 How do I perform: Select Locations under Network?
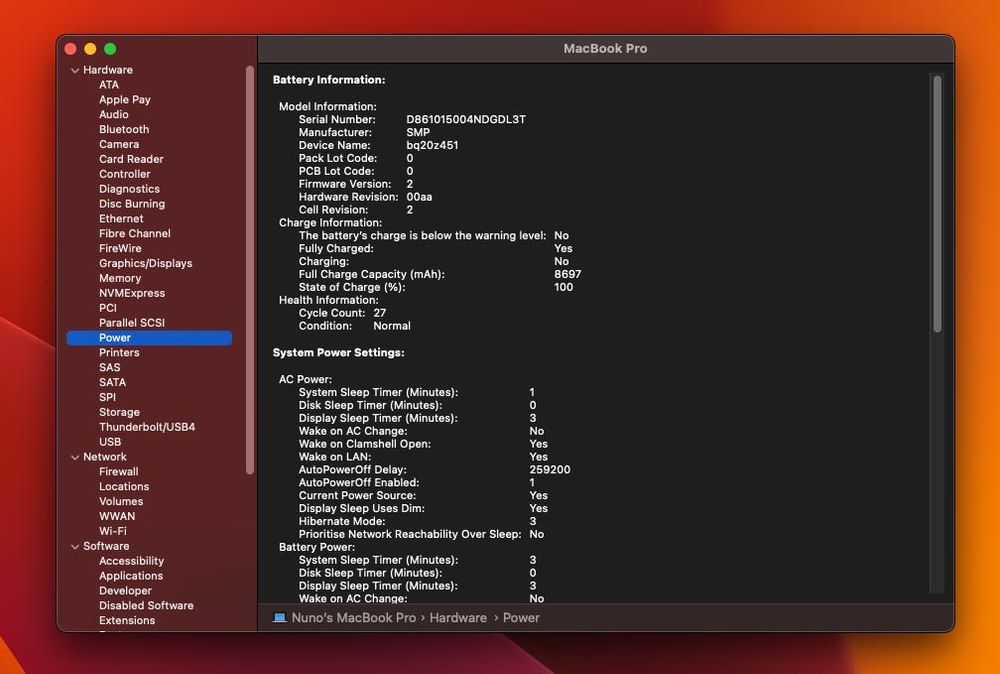click(124, 487)
